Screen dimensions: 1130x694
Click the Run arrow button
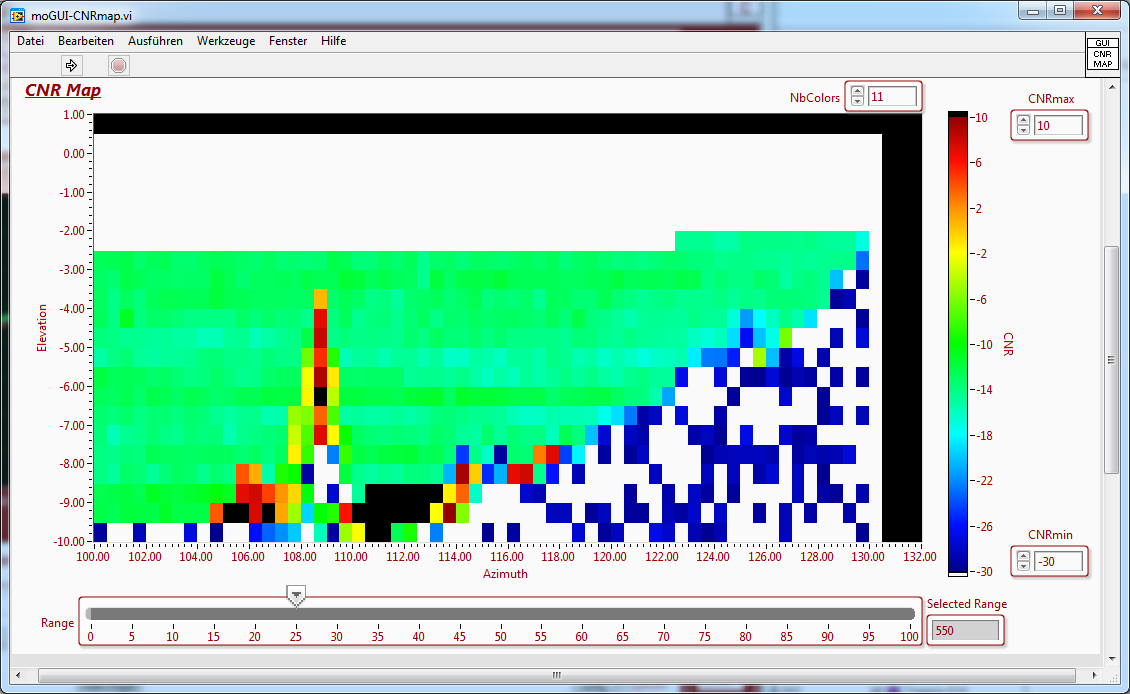pos(71,66)
